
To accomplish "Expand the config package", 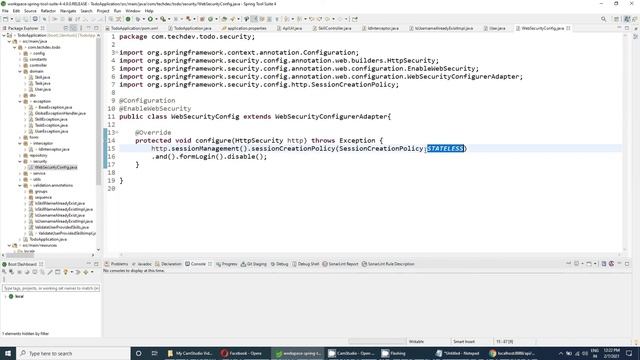I will [20, 53].
